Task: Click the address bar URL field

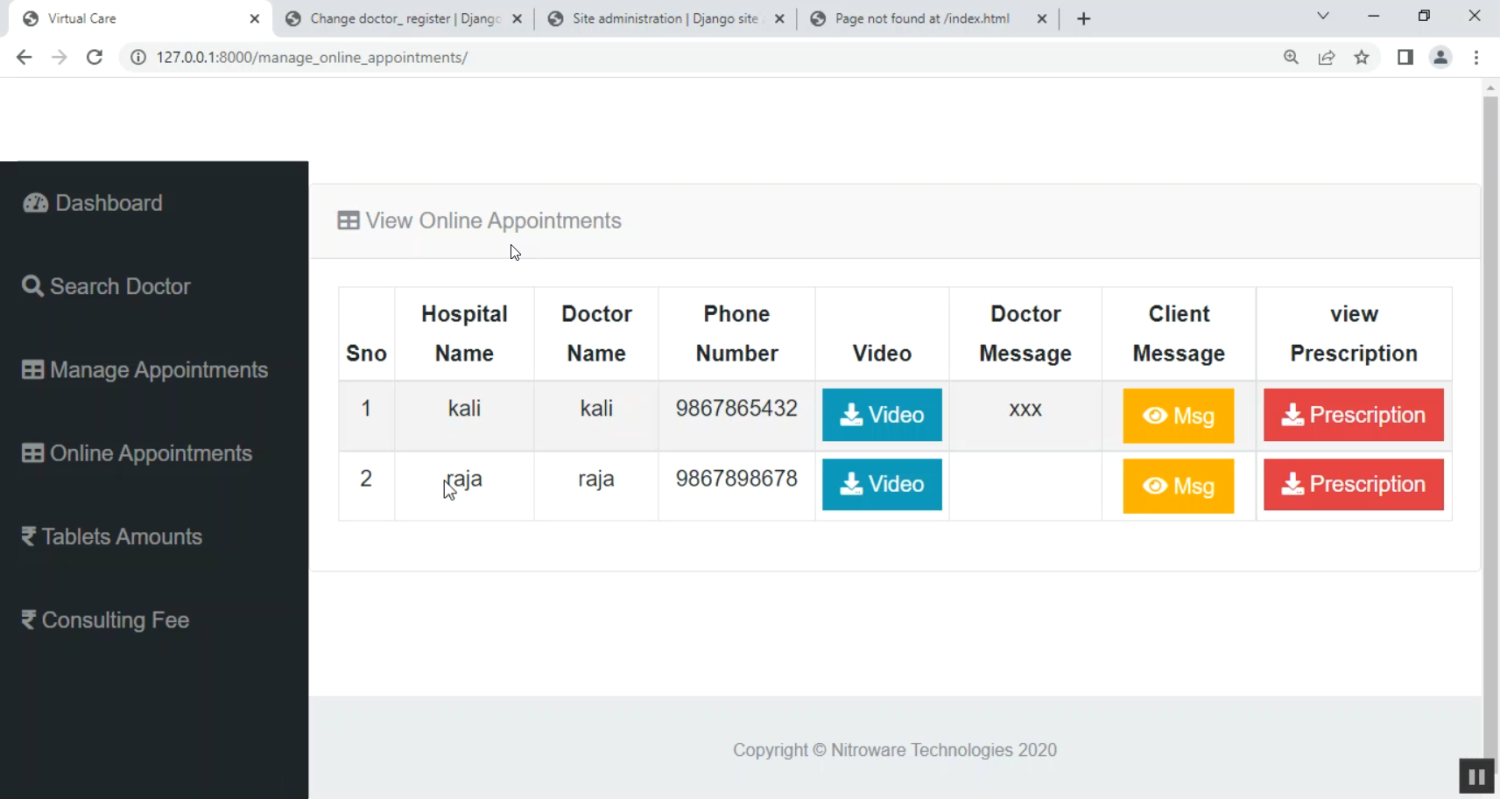Action: tap(700, 58)
